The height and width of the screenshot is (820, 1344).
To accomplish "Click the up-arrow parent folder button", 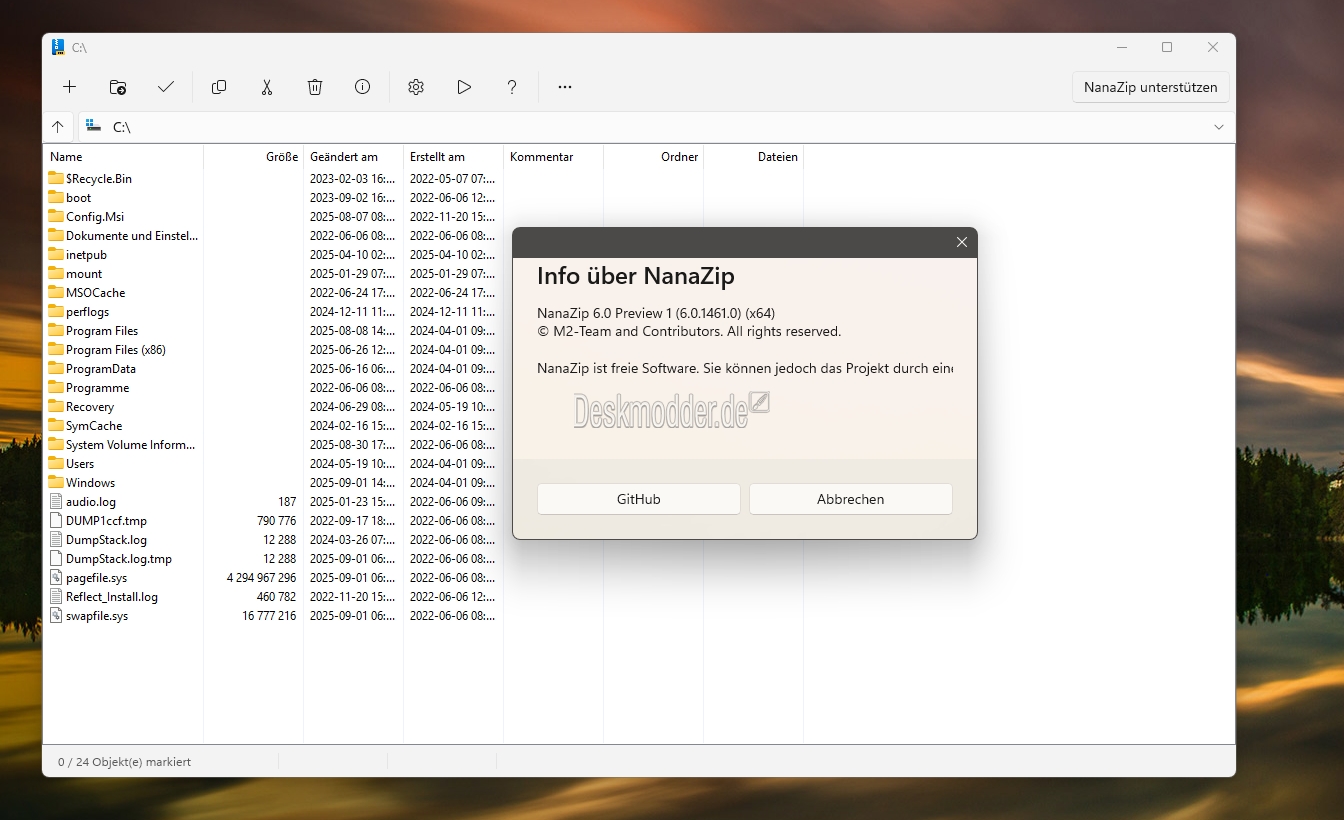I will coord(58,127).
